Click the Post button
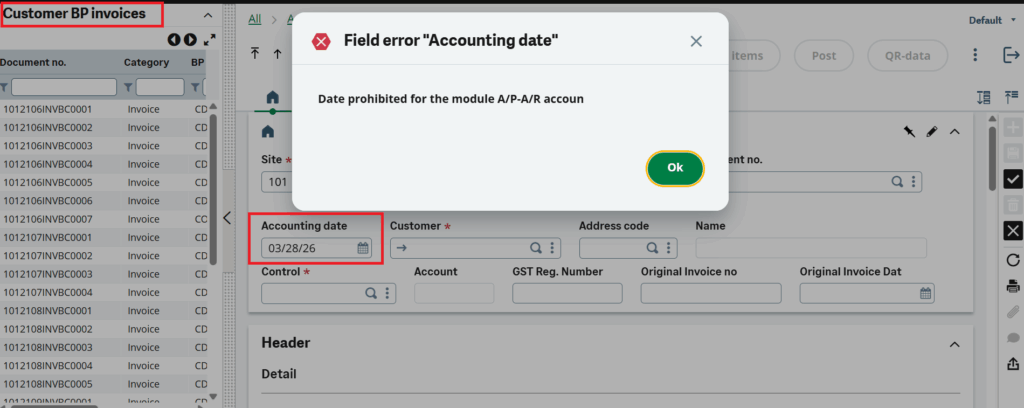Image resolution: width=1024 pixels, height=408 pixels. click(x=823, y=56)
